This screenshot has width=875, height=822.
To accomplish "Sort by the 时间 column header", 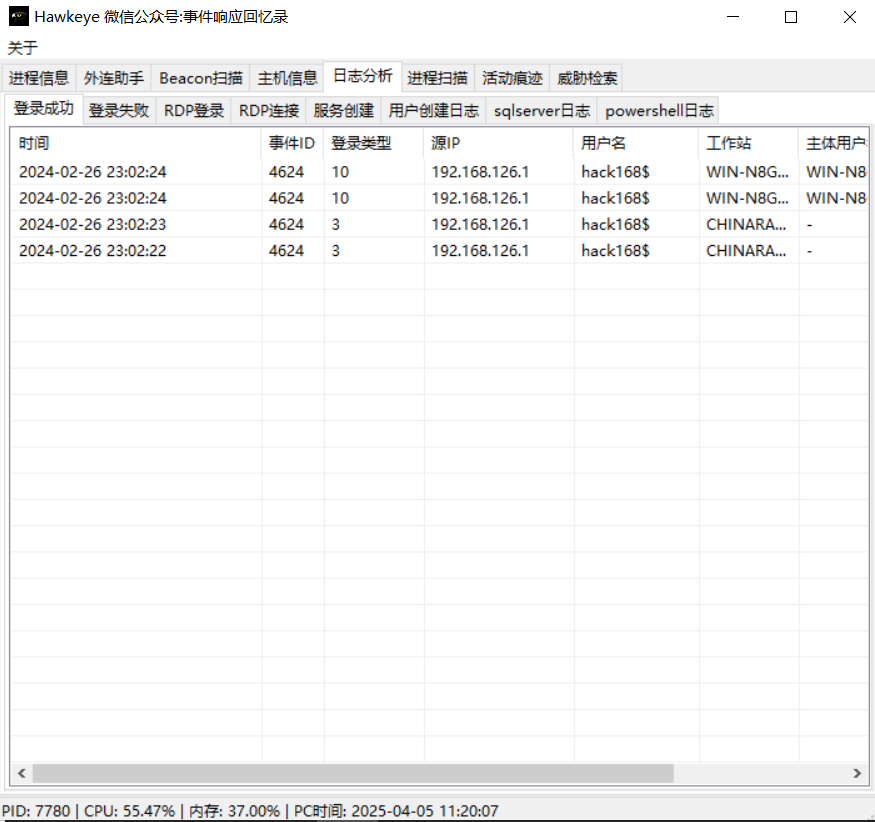I will click(x=136, y=143).
